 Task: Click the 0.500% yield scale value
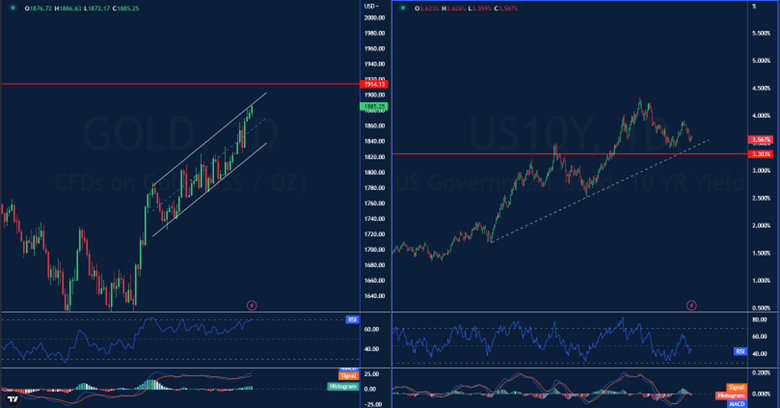(x=761, y=308)
